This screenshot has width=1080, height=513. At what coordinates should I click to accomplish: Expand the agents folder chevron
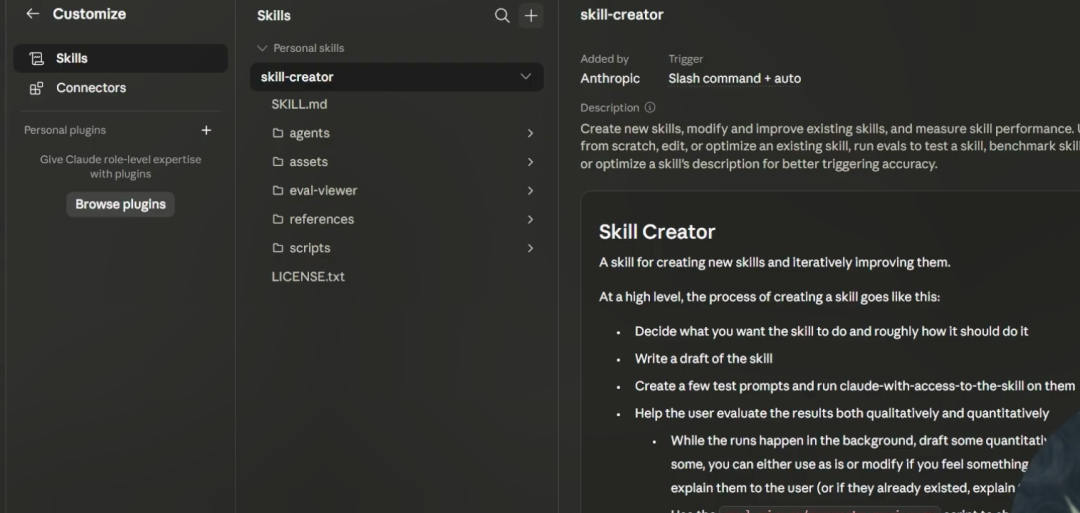(x=530, y=133)
